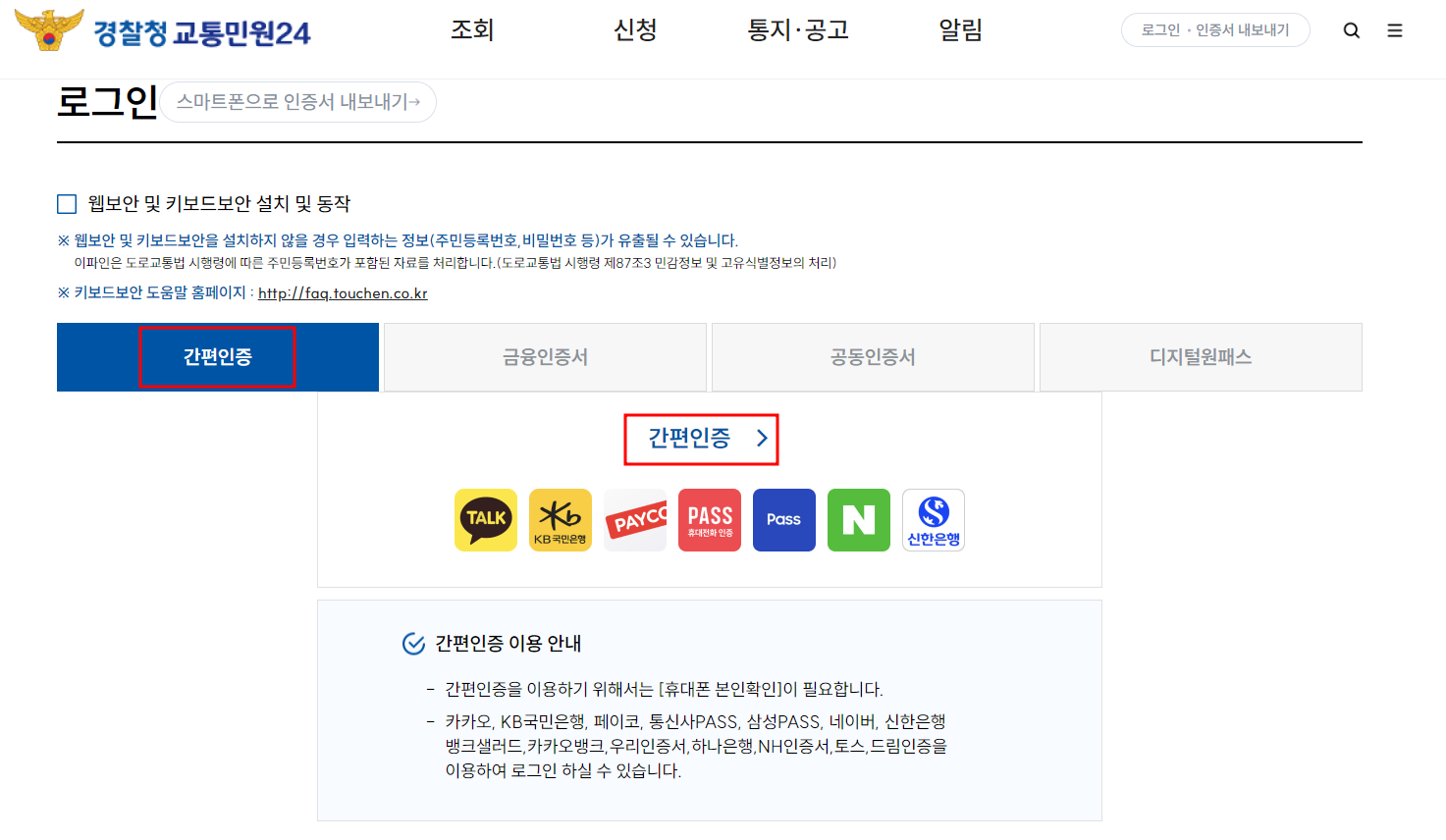Select the PAYCO authentication icon
The image size is (1446, 840).
pos(634,519)
